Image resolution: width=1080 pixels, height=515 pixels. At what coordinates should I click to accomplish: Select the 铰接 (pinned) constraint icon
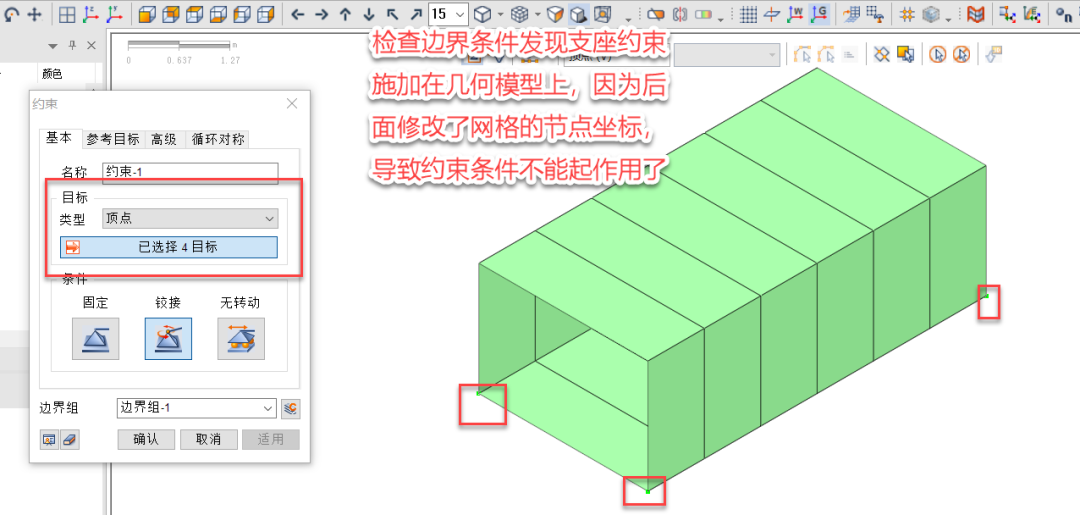pyautogui.click(x=168, y=339)
